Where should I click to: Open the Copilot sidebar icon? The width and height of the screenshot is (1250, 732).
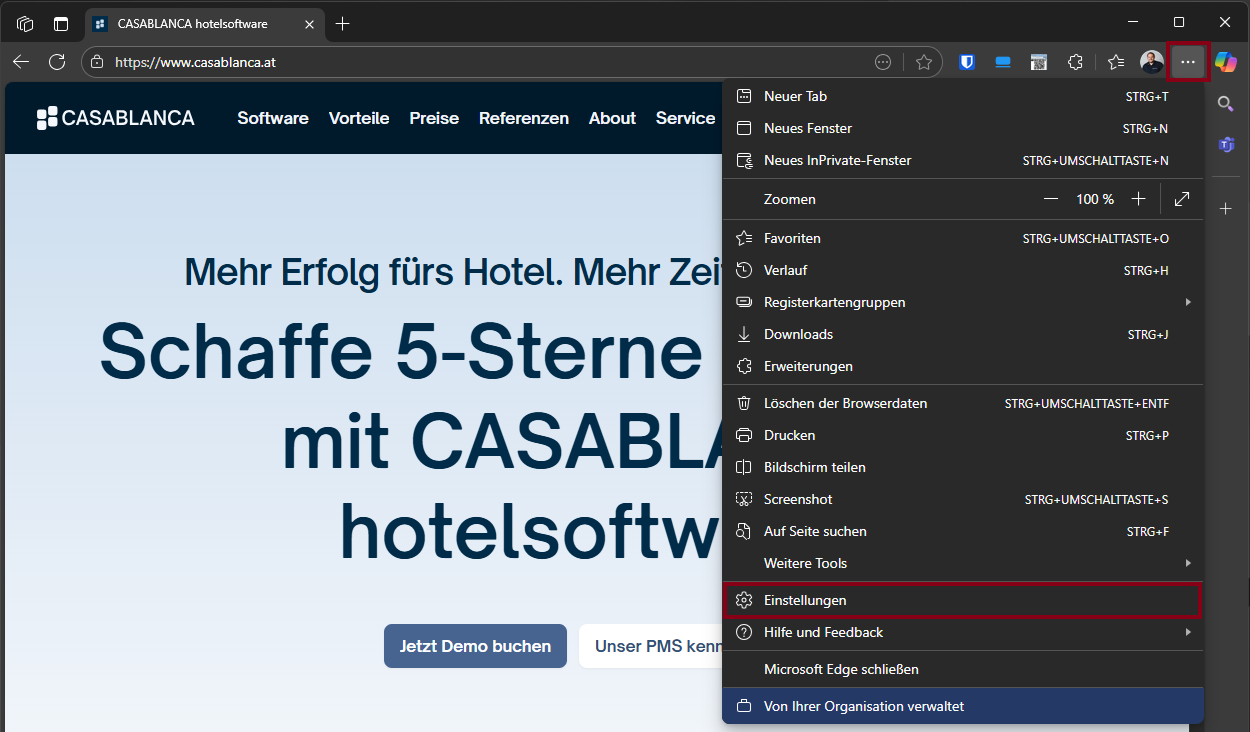point(1226,62)
